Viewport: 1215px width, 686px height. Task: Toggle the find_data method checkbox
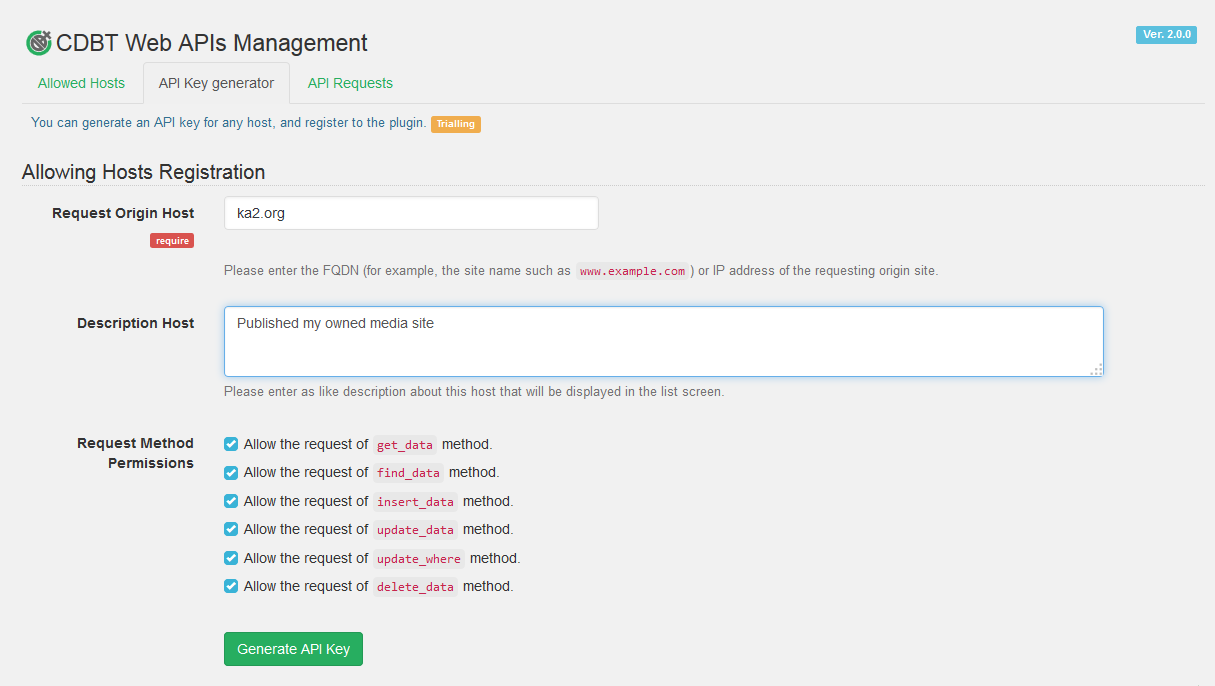231,473
